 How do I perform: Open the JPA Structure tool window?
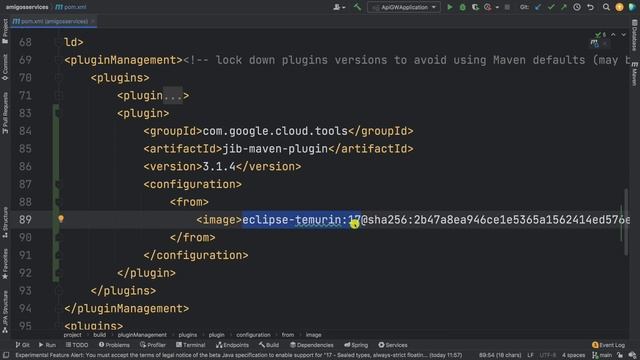click(5, 312)
